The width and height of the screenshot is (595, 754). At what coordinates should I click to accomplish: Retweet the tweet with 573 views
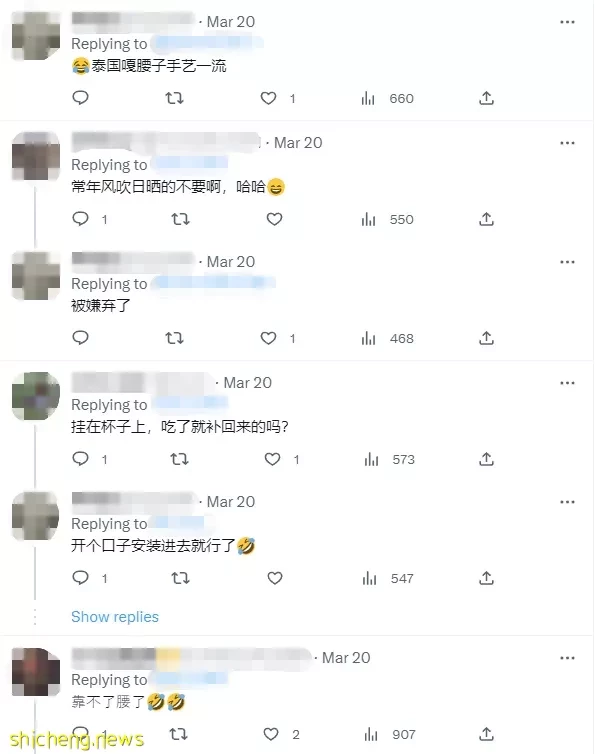[179, 459]
